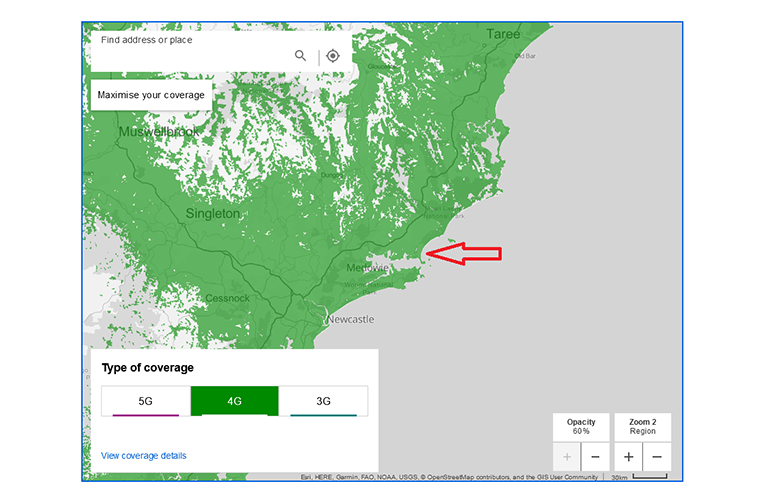Select the 5G coverage type
Image resolution: width=765 pixels, height=496 pixels.
click(145, 401)
